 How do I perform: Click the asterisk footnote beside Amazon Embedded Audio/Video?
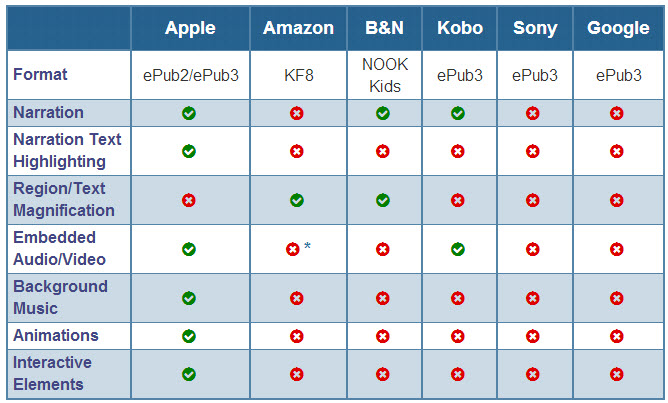pyautogui.click(x=307, y=246)
